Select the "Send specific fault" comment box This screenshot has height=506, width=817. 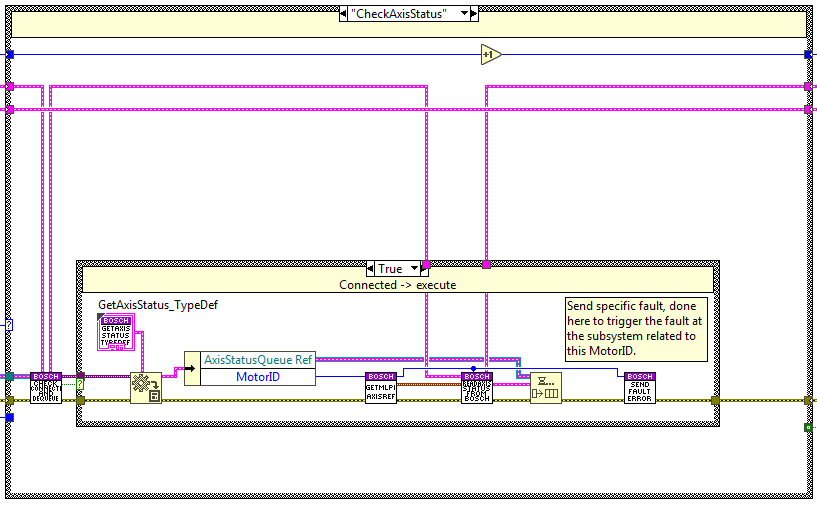[636, 329]
